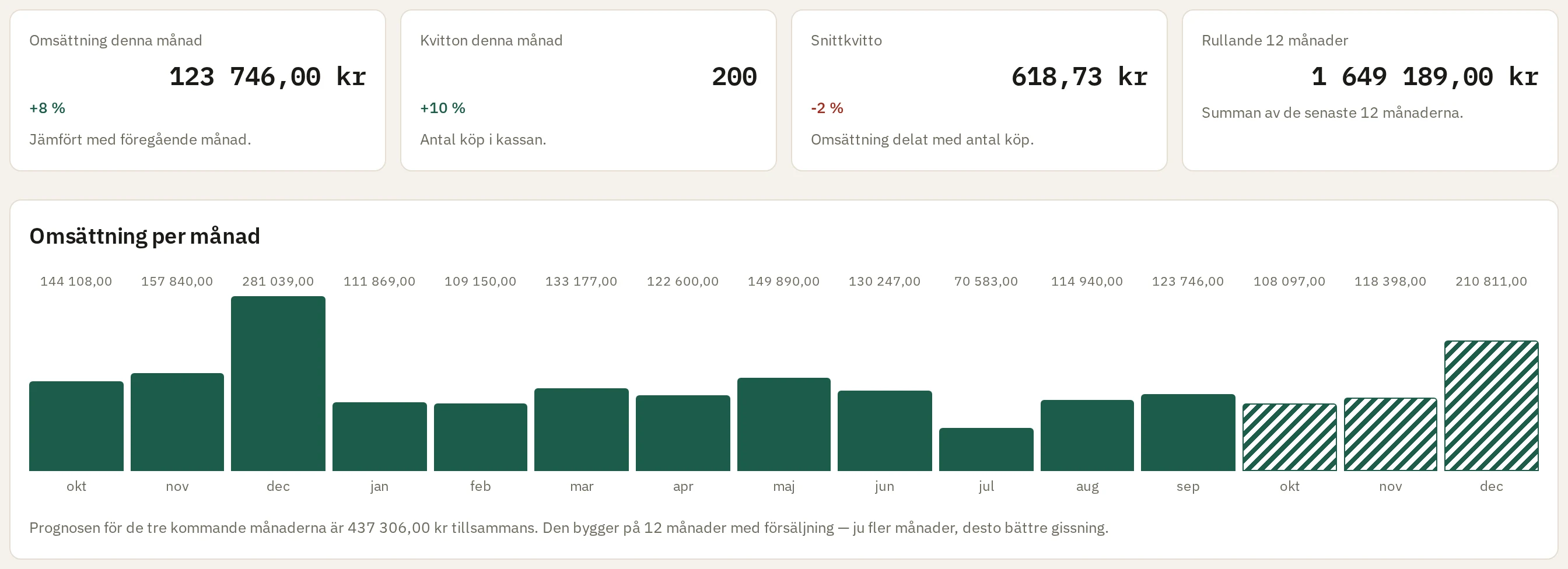Screen dimensions: 1568x569
Task: Click the striped forecast December bar
Action: pyautogui.click(x=1492, y=406)
